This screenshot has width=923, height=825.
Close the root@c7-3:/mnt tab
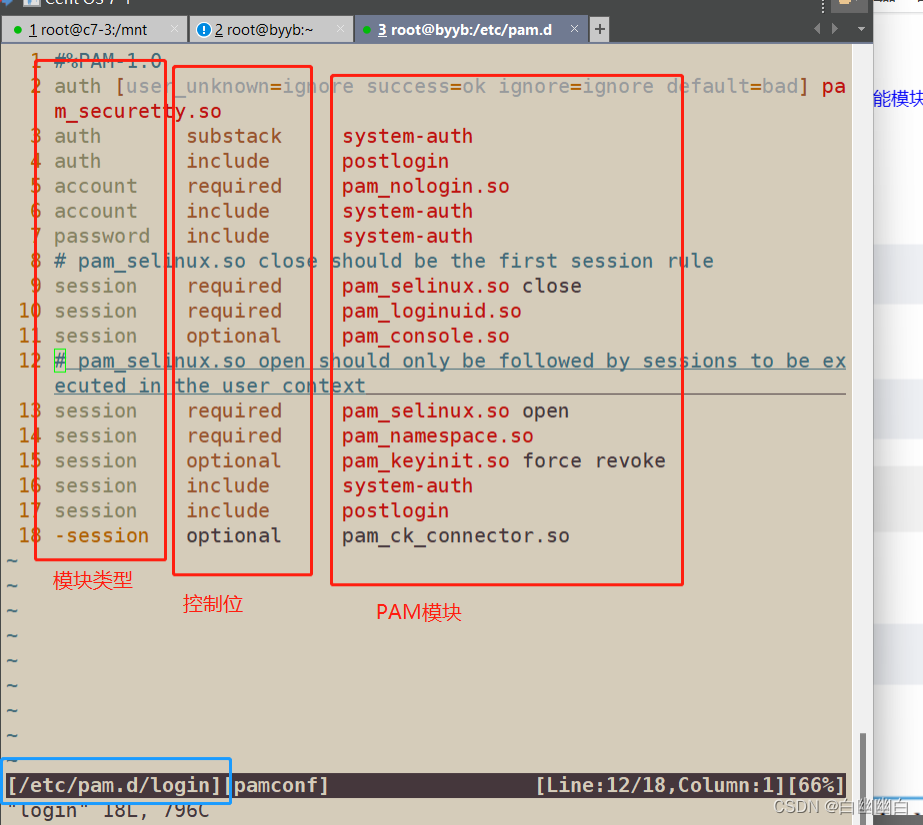pyautogui.click(x=174, y=29)
